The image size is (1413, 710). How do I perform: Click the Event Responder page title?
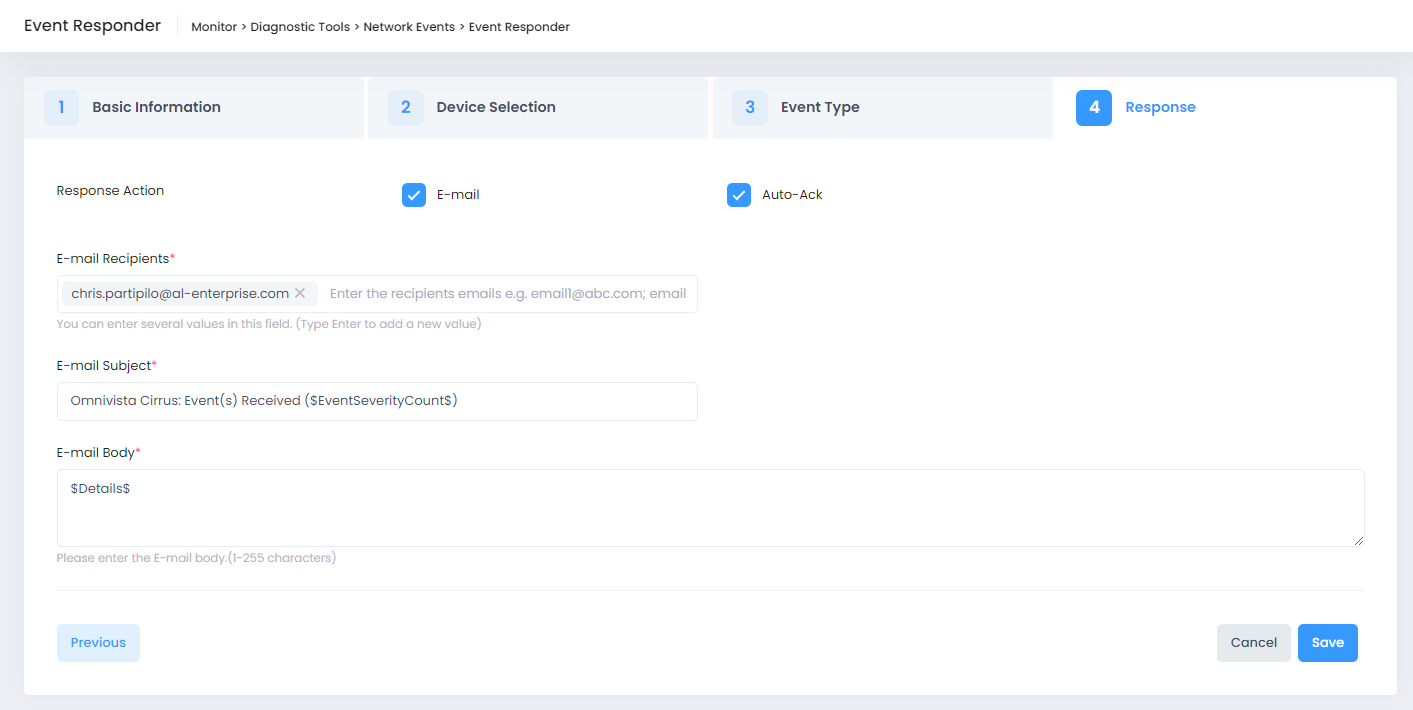click(x=92, y=26)
